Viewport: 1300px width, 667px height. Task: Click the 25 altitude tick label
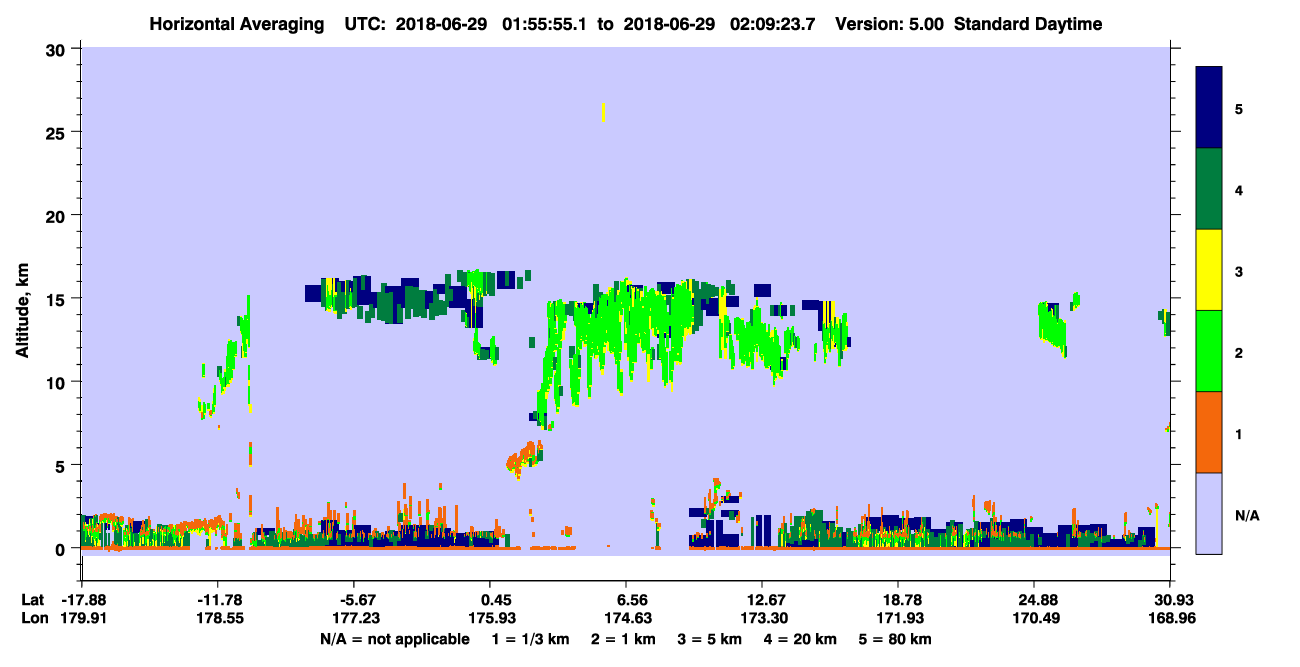pyautogui.click(x=57, y=132)
